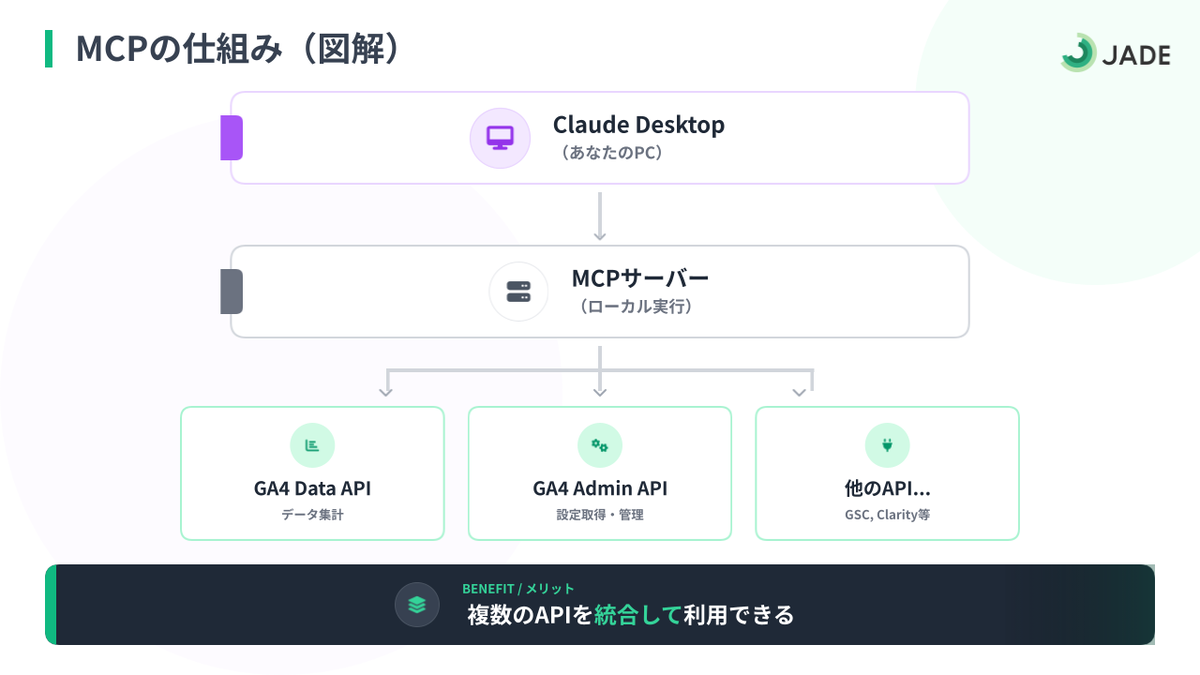
Task: Click the plug icon for other APIs
Action: 887,445
